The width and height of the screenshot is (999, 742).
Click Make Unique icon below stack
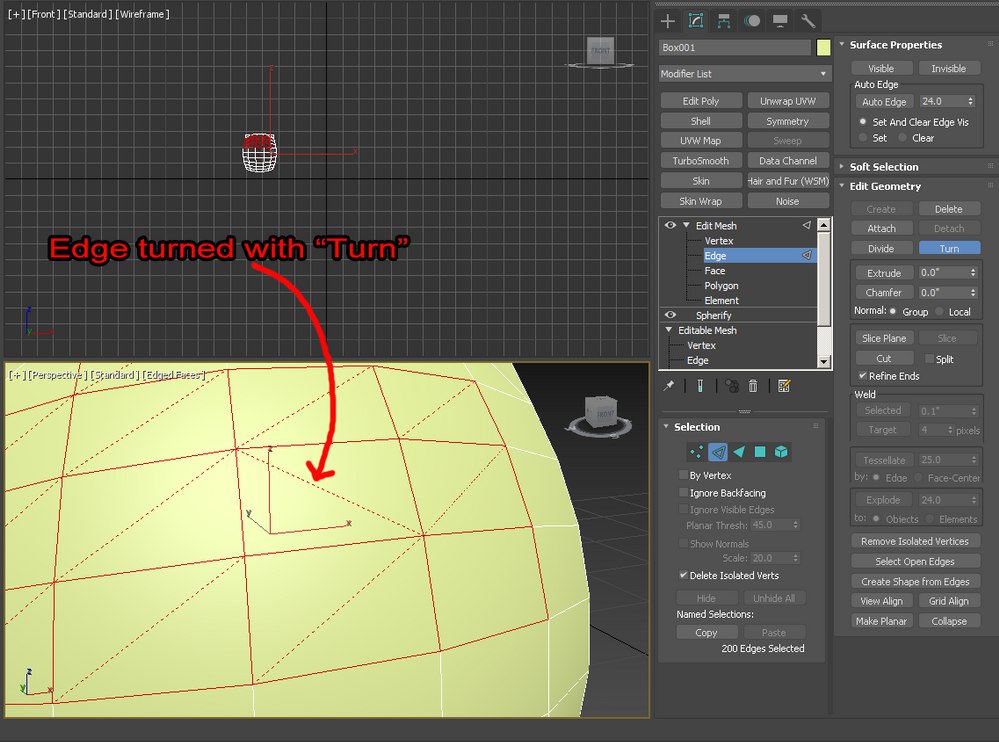tap(731, 386)
